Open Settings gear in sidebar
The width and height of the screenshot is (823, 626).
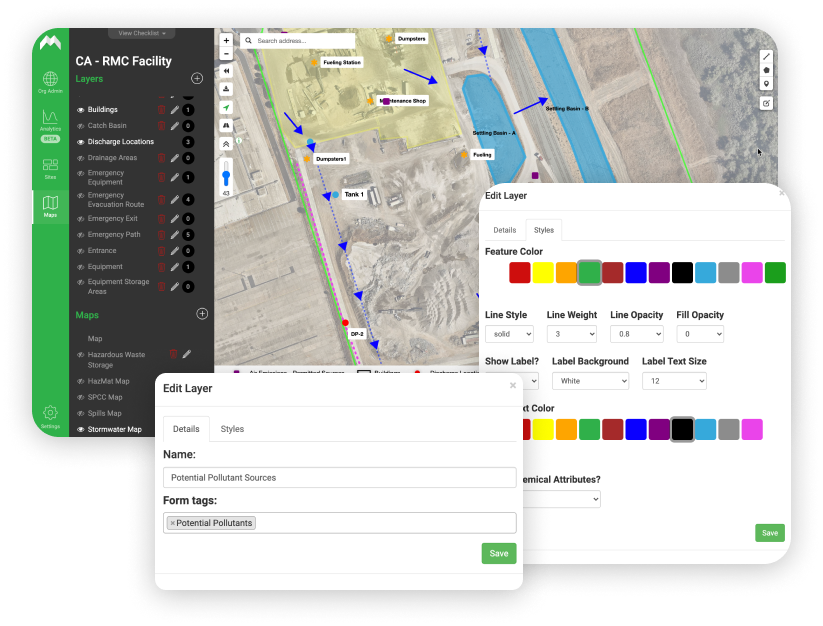[50, 416]
